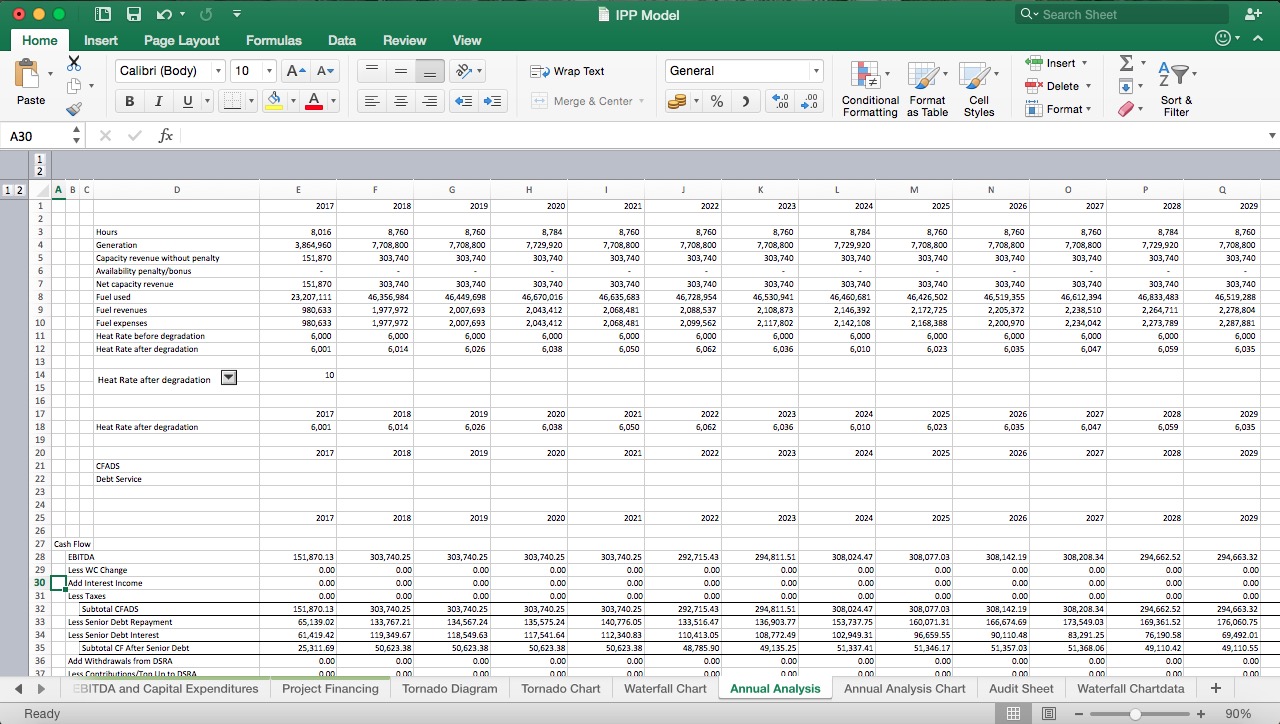Viewport: 1280px width, 724px height.
Task: Open the Heat Rate dropdown in the worksheet
Action: [229, 377]
